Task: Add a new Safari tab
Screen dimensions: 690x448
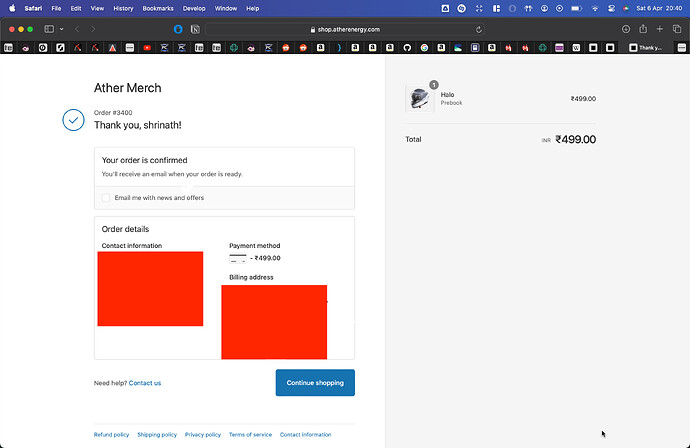Action: coord(660,29)
